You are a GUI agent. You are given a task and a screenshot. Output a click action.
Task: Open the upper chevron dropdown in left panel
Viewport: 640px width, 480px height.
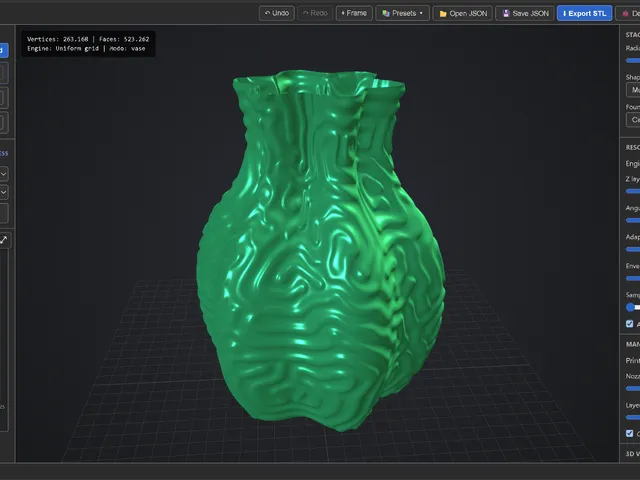[3, 174]
